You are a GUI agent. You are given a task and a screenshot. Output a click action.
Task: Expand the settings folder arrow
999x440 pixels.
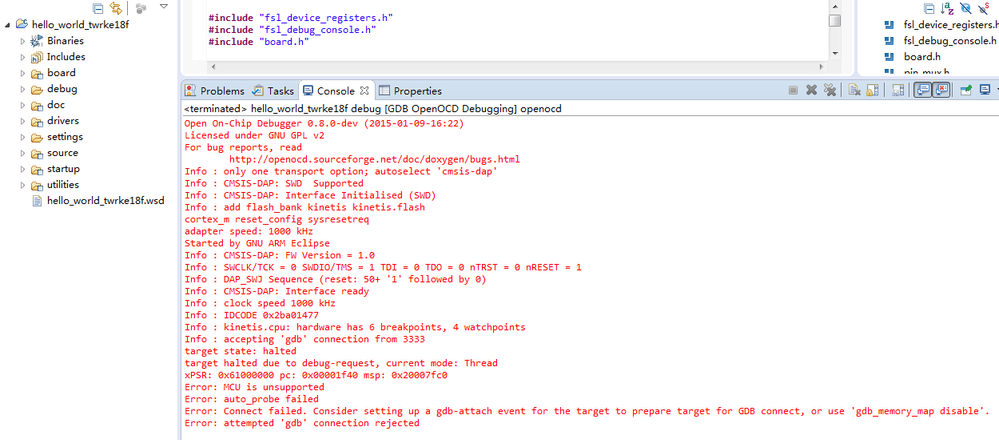tap(22, 137)
